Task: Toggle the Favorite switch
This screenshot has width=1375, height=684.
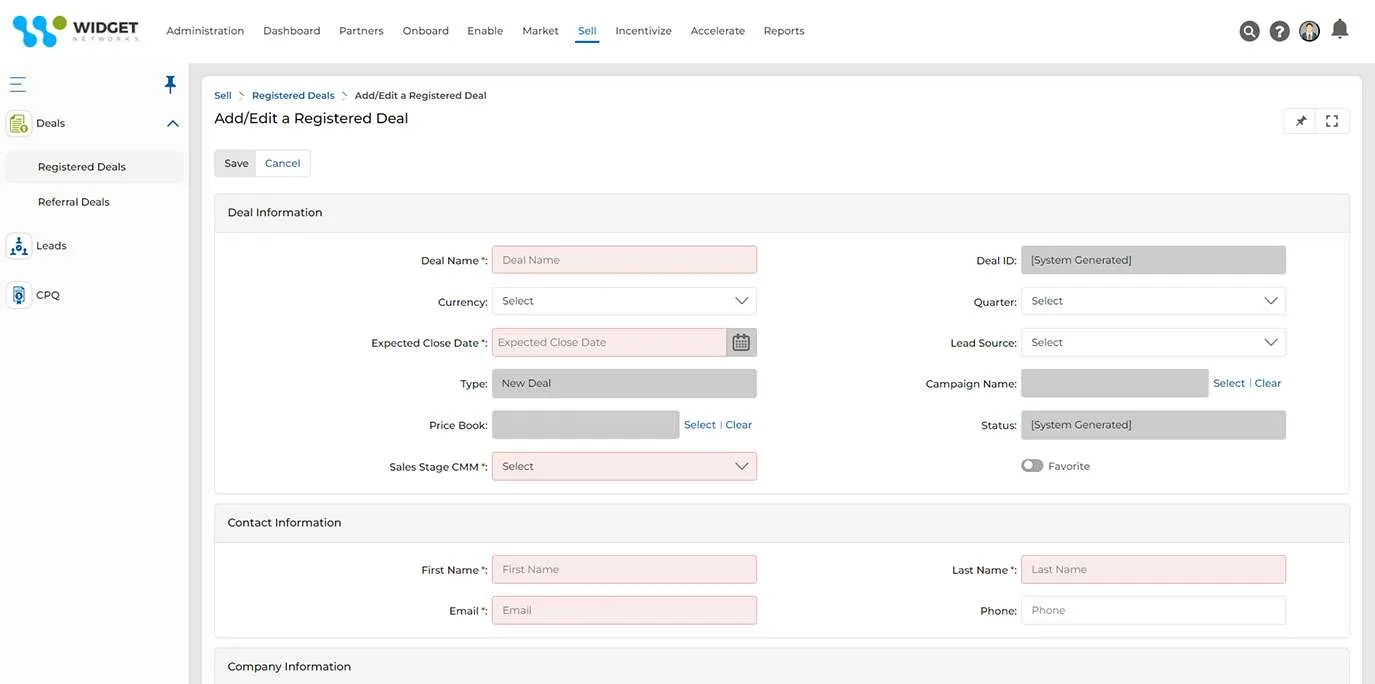Action: click(1032, 466)
